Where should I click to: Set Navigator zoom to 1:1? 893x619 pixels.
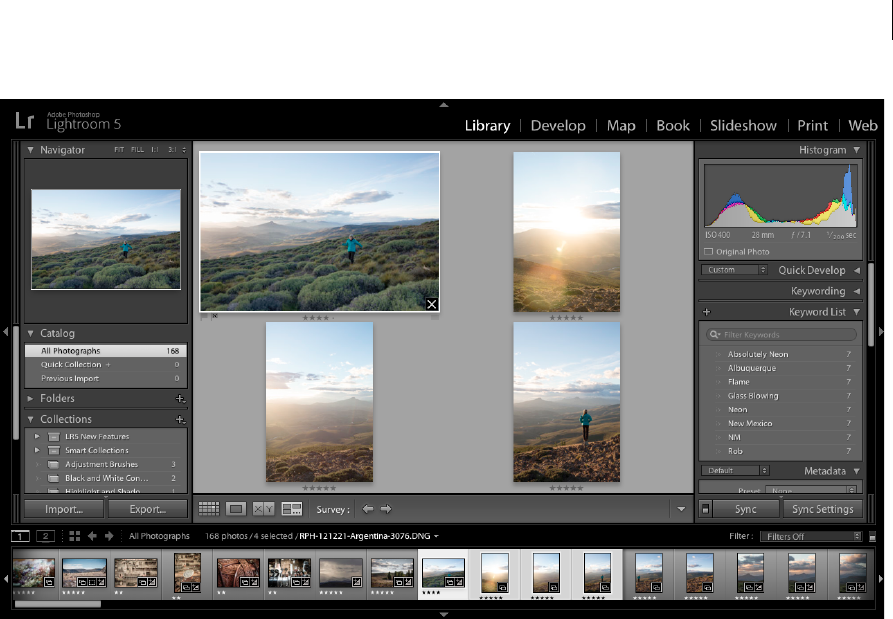(x=155, y=150)
